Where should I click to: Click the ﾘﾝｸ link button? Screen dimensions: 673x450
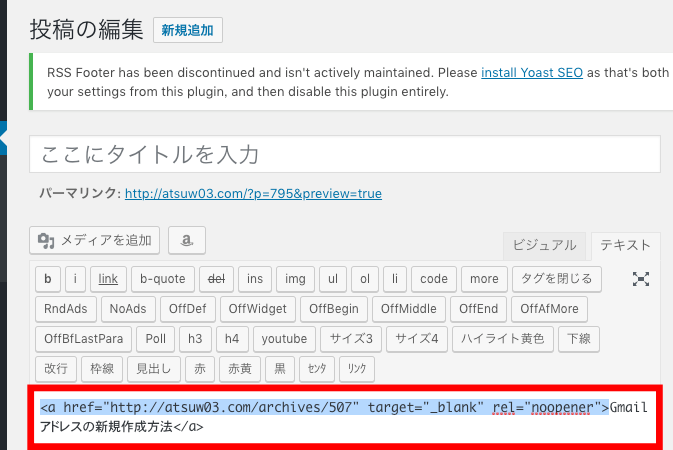click(x=357, y=369)
